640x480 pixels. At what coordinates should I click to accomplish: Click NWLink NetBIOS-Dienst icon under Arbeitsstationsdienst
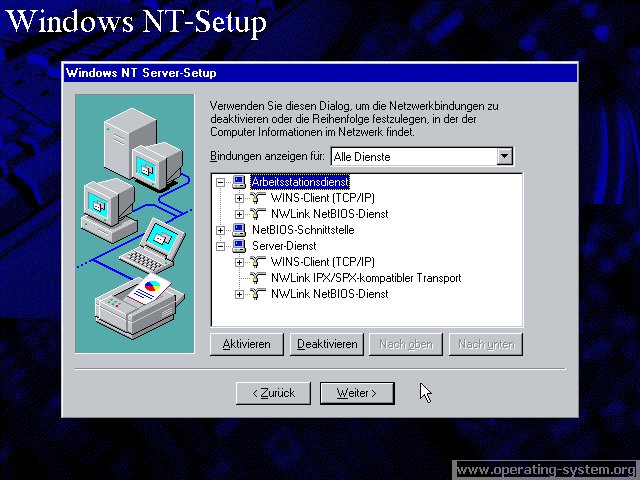coord(258,214)
